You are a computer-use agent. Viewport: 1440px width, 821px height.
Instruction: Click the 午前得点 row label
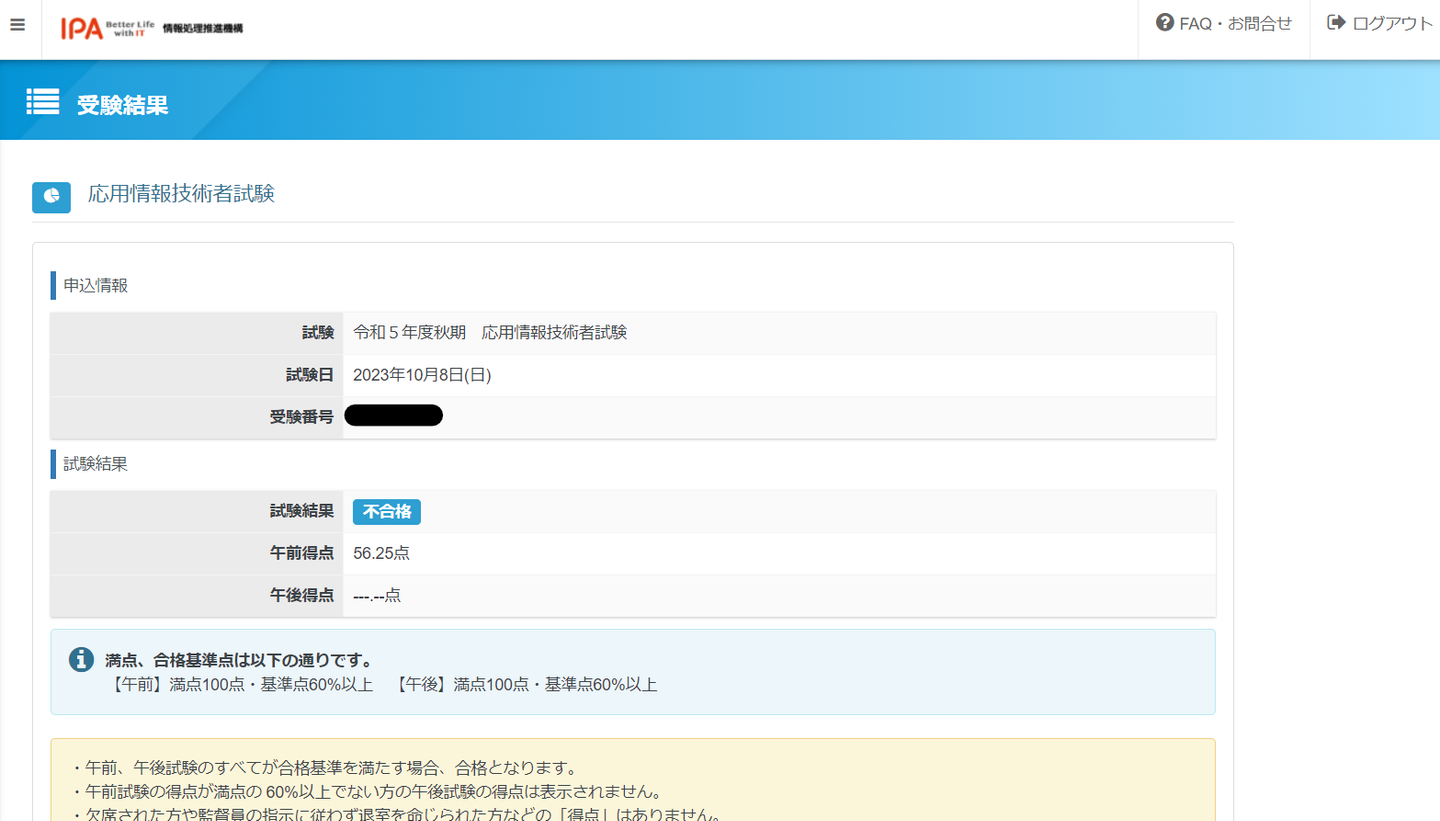tap(302, 553)
